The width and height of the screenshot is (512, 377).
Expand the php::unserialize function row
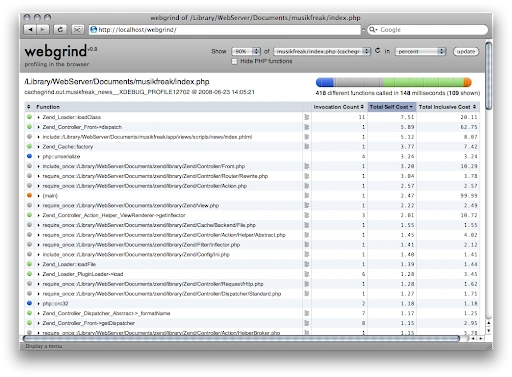(39, 156)
